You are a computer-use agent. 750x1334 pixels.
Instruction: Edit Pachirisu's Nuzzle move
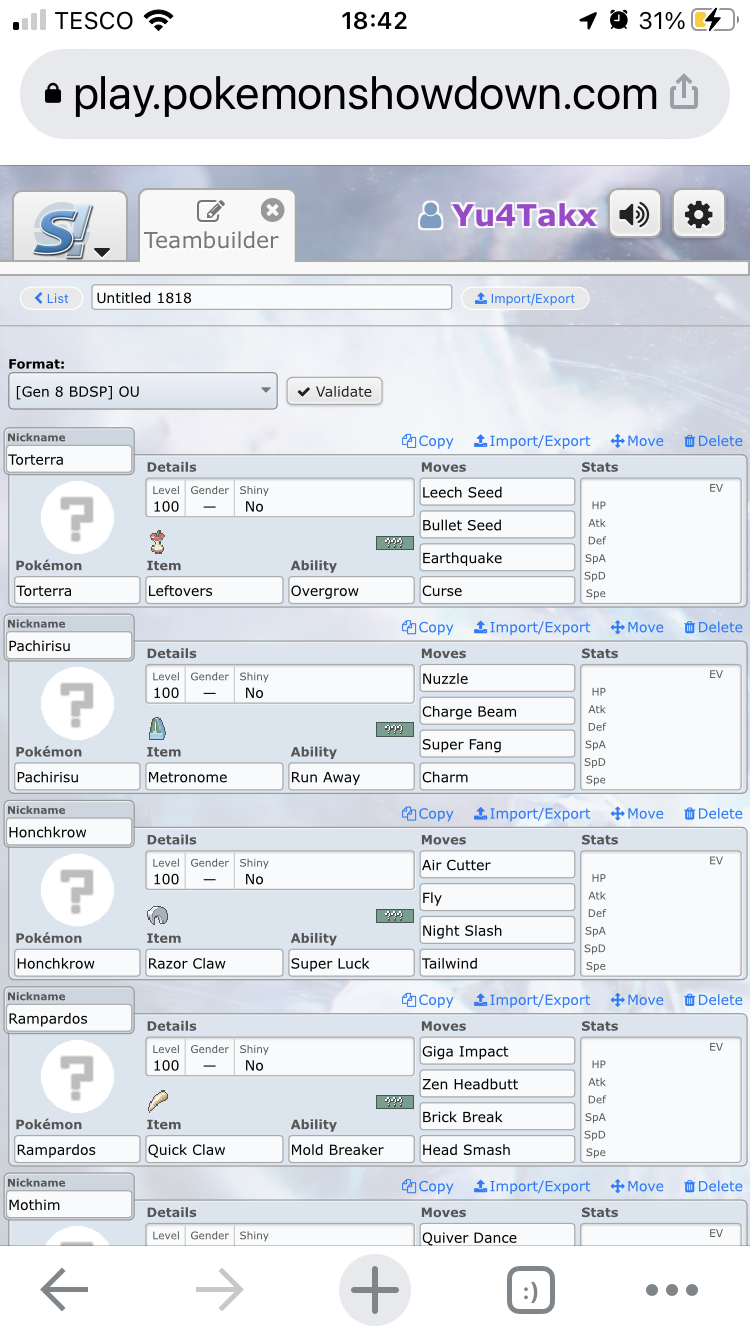pyautogui.click(x=497, y=678)
